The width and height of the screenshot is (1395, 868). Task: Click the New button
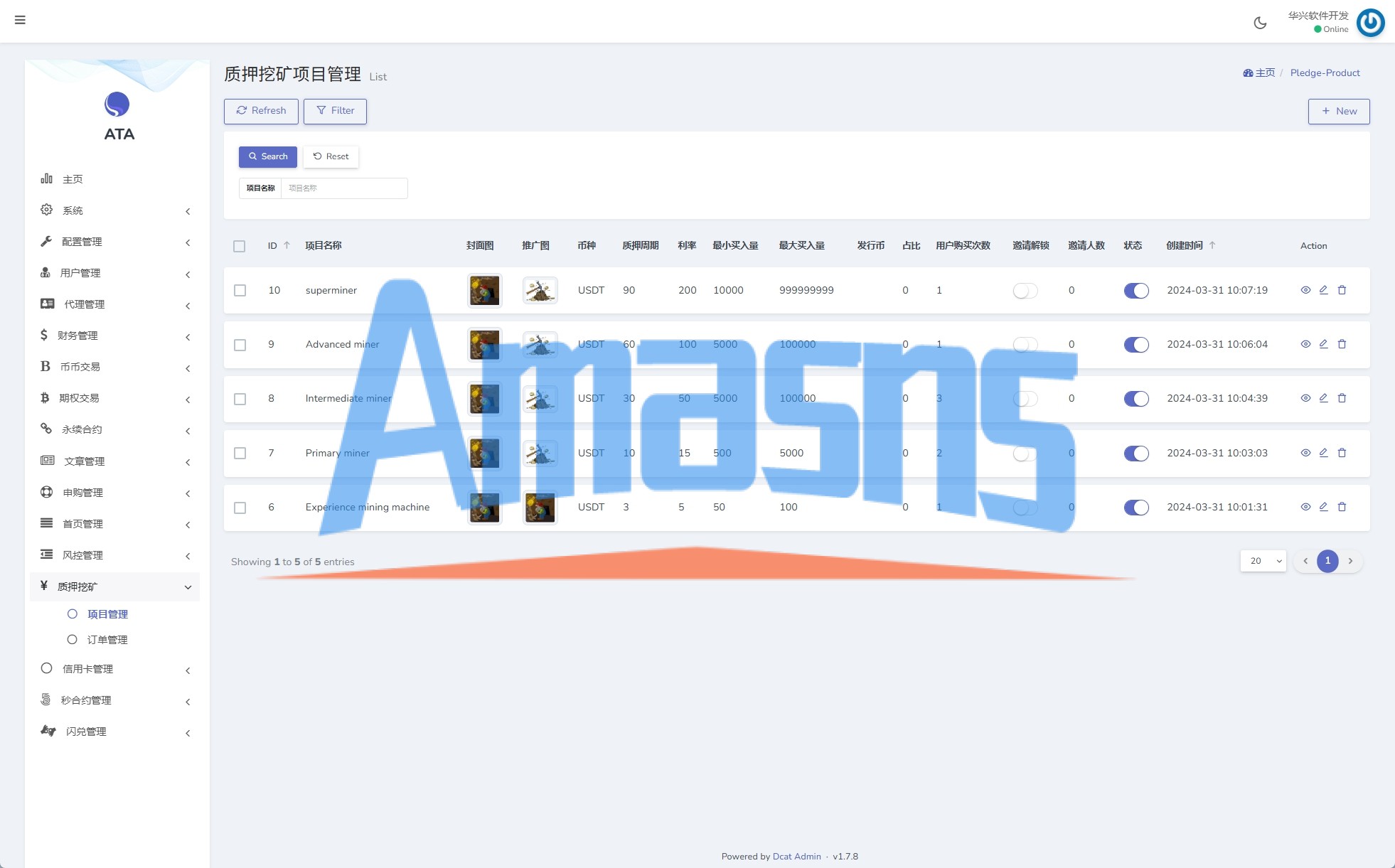pyautogui.click(x=1338, y=111)
